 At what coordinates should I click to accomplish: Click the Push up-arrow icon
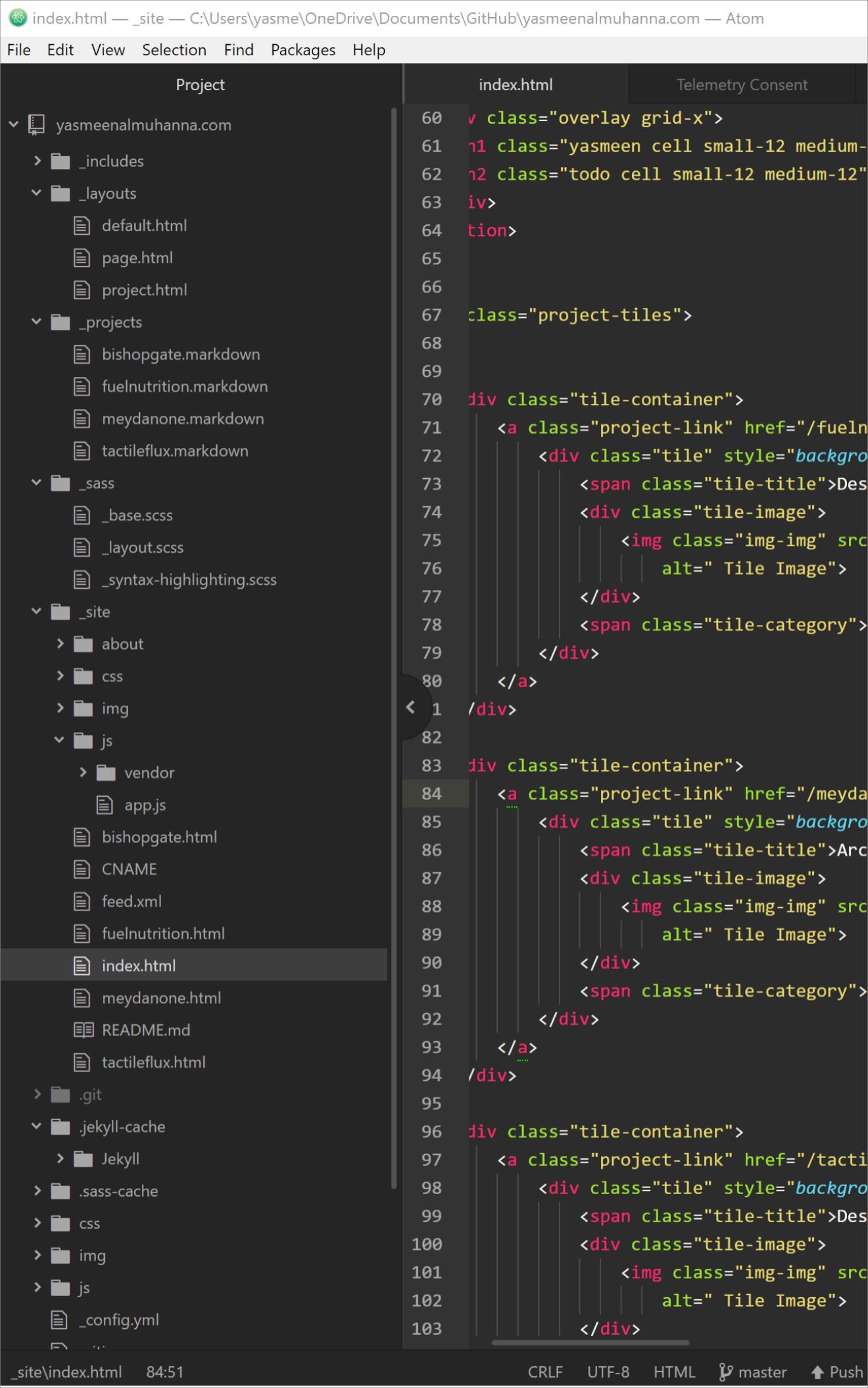click(817, 1372)
